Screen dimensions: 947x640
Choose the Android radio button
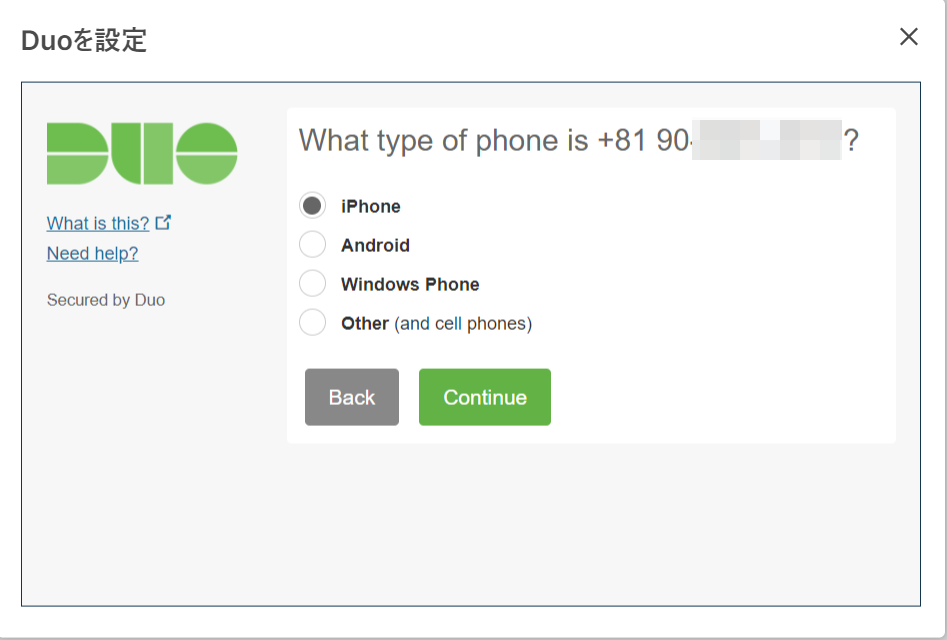[313, 245]
